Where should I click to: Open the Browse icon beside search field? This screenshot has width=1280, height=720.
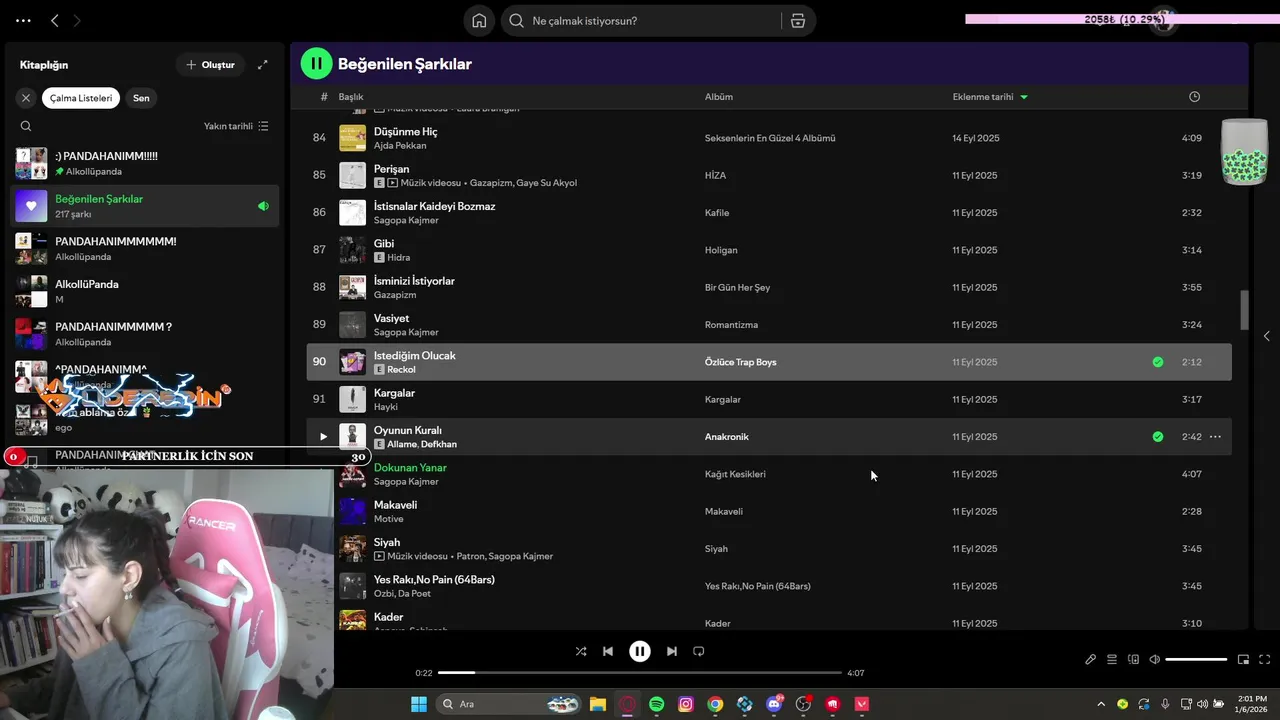pyautogui.click(x=798, y=21)
